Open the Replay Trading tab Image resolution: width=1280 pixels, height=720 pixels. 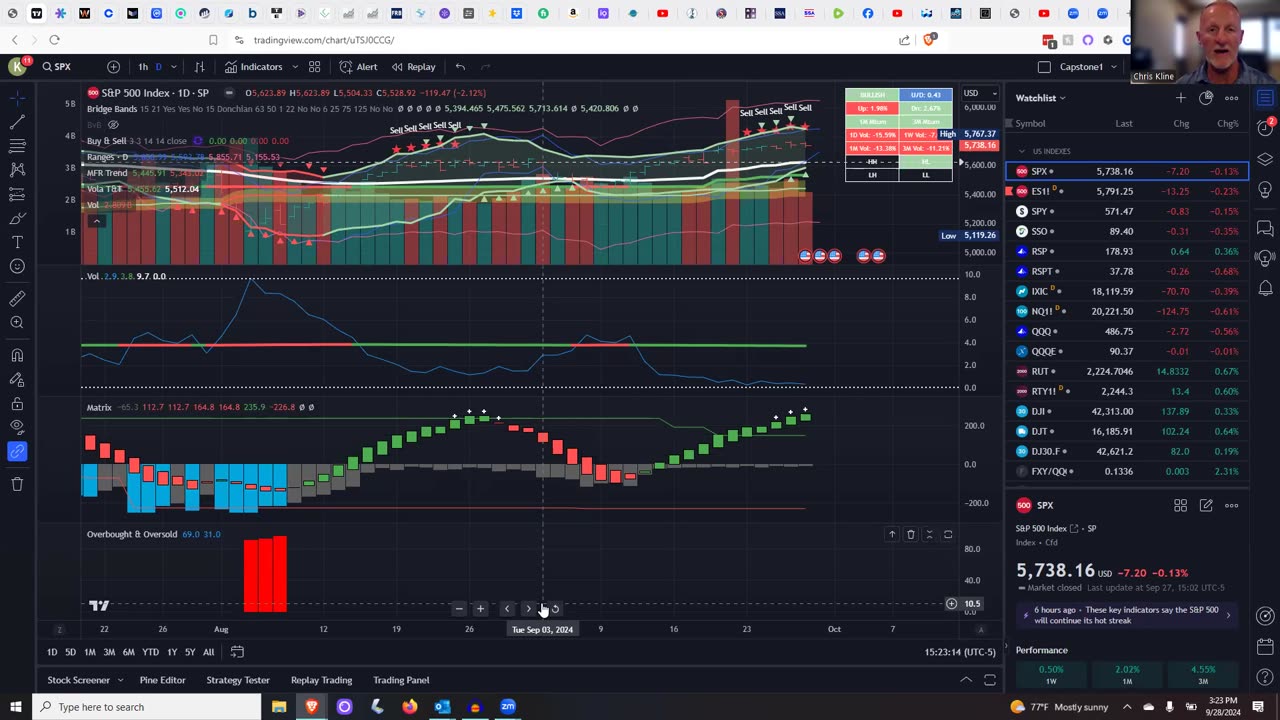point(321,680)
